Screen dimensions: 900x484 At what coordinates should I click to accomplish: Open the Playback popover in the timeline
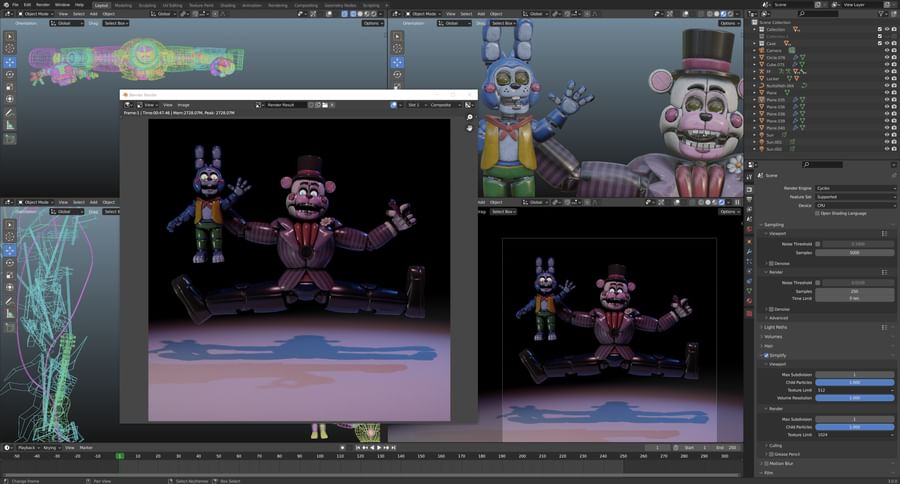click(x=28, y=447)
